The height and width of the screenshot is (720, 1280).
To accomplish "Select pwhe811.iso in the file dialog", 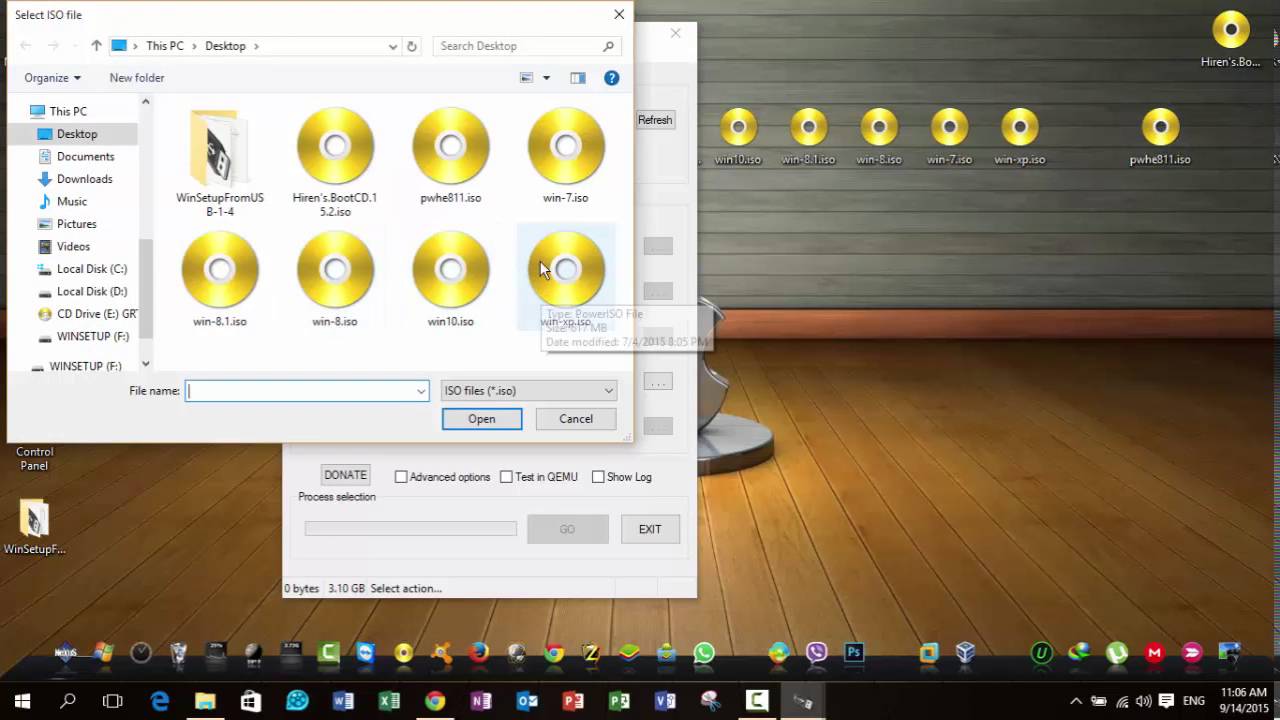I will click(x=451, y=156).
